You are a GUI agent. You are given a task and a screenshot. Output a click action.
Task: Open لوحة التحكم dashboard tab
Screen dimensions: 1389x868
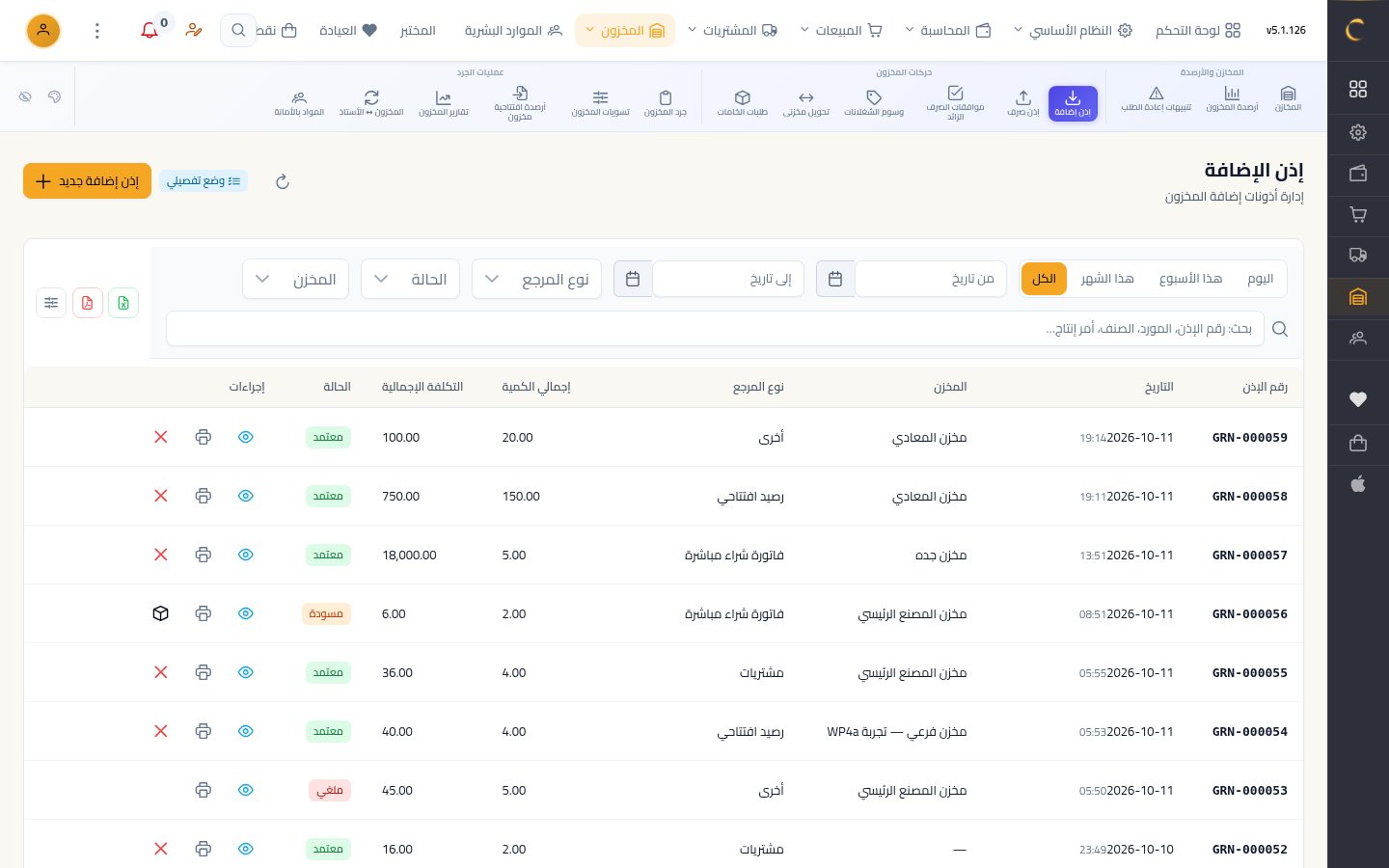tap(1198, 31)
